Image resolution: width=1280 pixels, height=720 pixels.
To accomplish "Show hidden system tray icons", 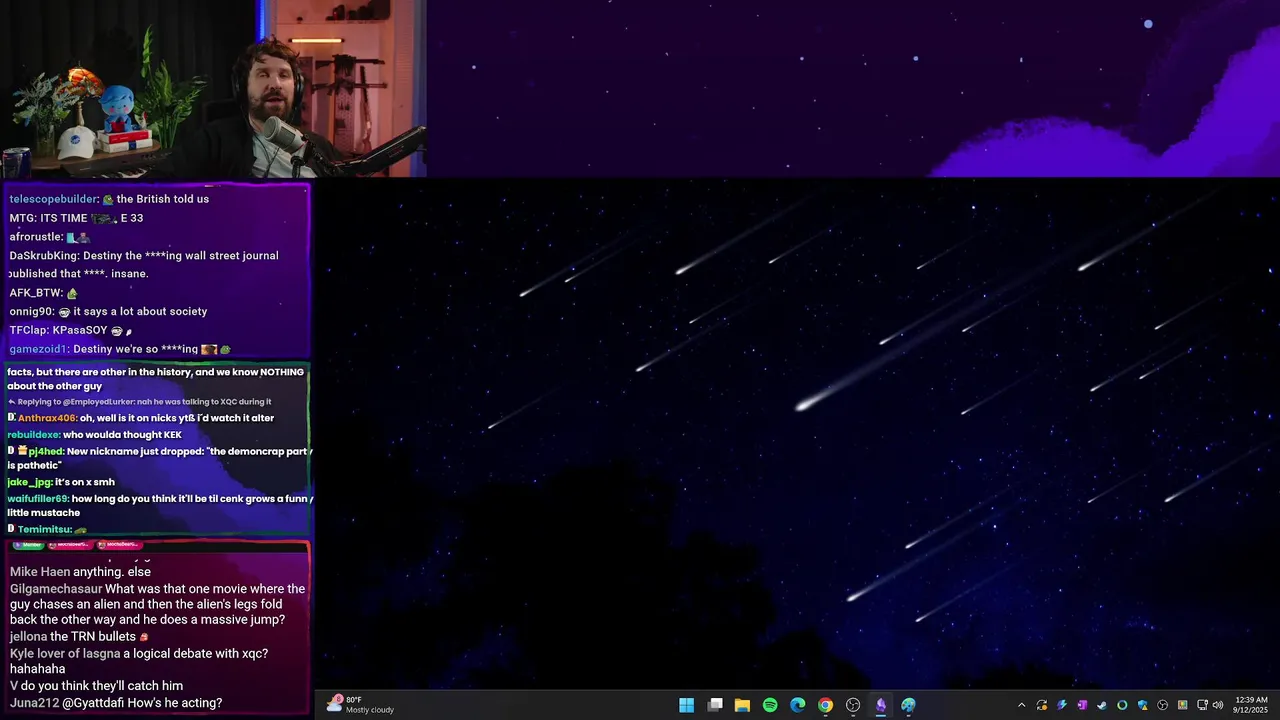I will tap(1022, 705).
